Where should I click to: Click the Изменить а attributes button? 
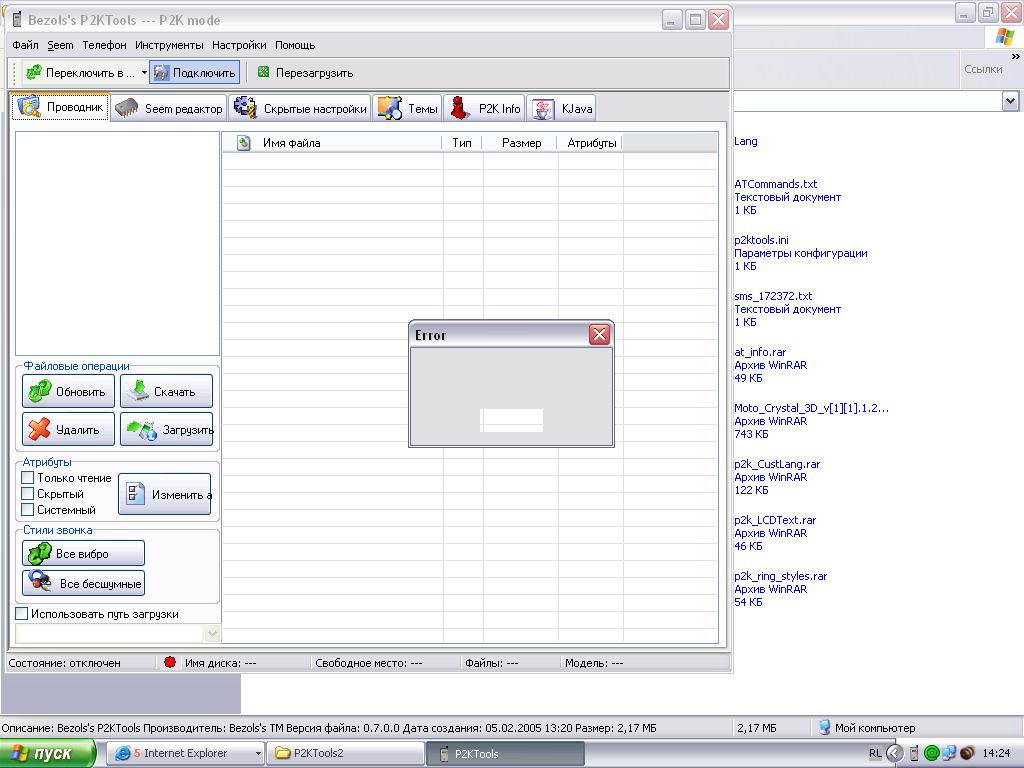[165, 494]
